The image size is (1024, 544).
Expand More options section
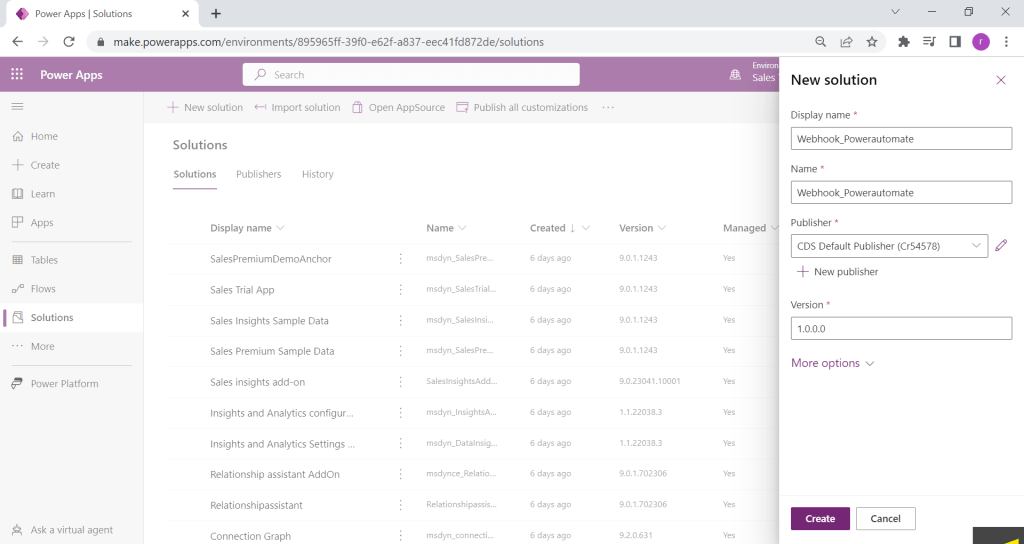(x=832, y=363)
